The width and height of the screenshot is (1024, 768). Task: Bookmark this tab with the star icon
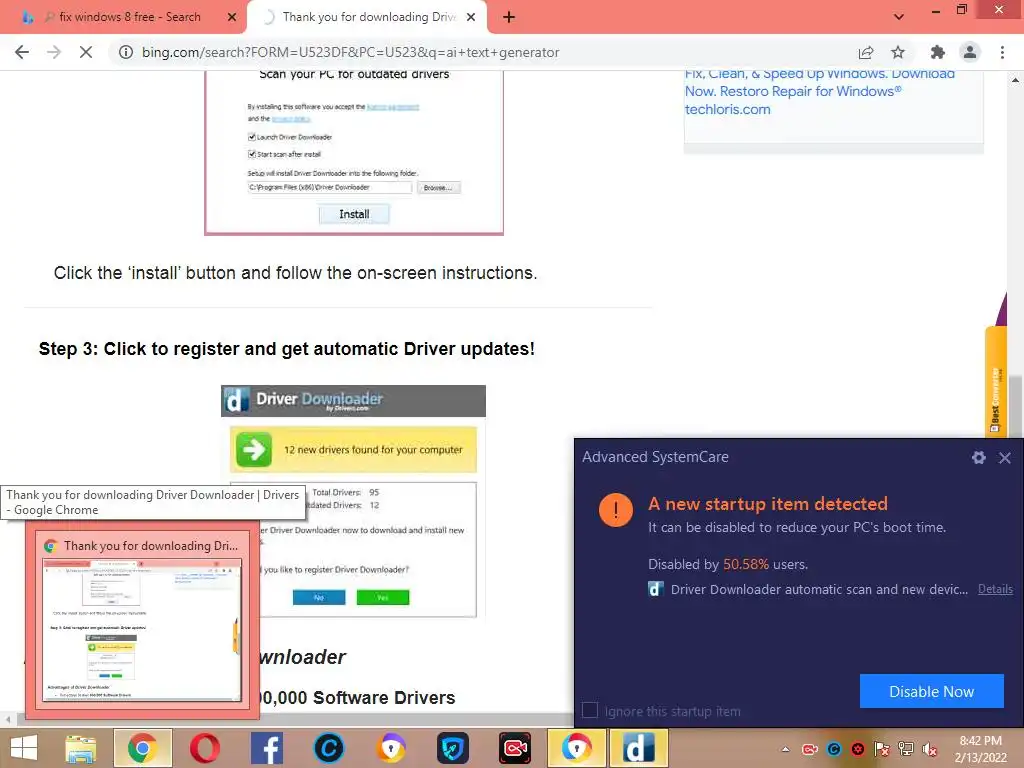coord(898,52)
